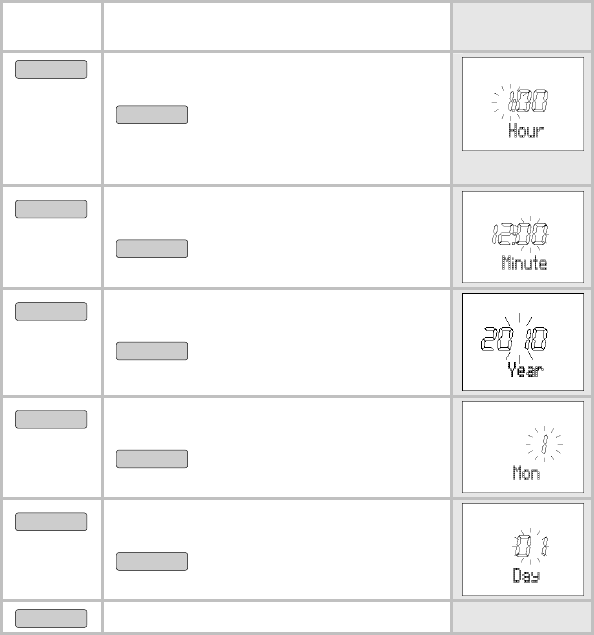Click middle-column gray button in Day row
The width and height of the screenshot is (594, 635).
(x=152, y=561)
